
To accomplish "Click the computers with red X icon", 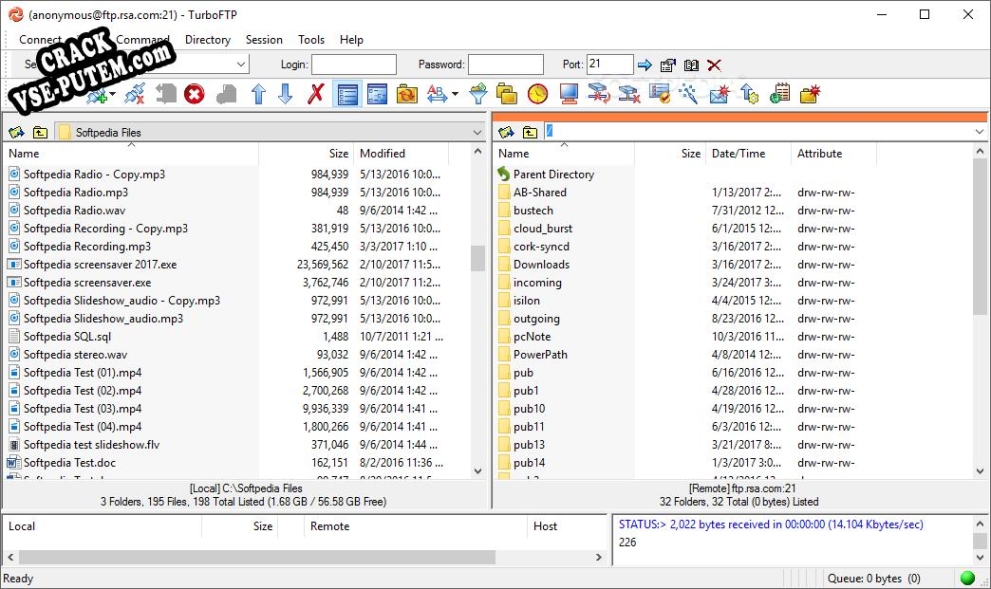I will [x=629, y=94].
